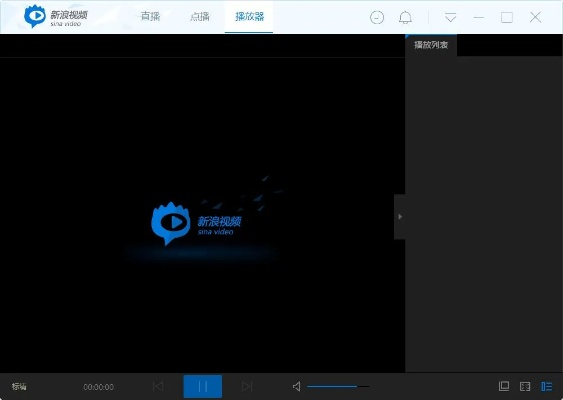Image resolution: width=563 pixels, height=400 pixels.
Task: Minimize the Sina Video window
Action: (478, 17)
